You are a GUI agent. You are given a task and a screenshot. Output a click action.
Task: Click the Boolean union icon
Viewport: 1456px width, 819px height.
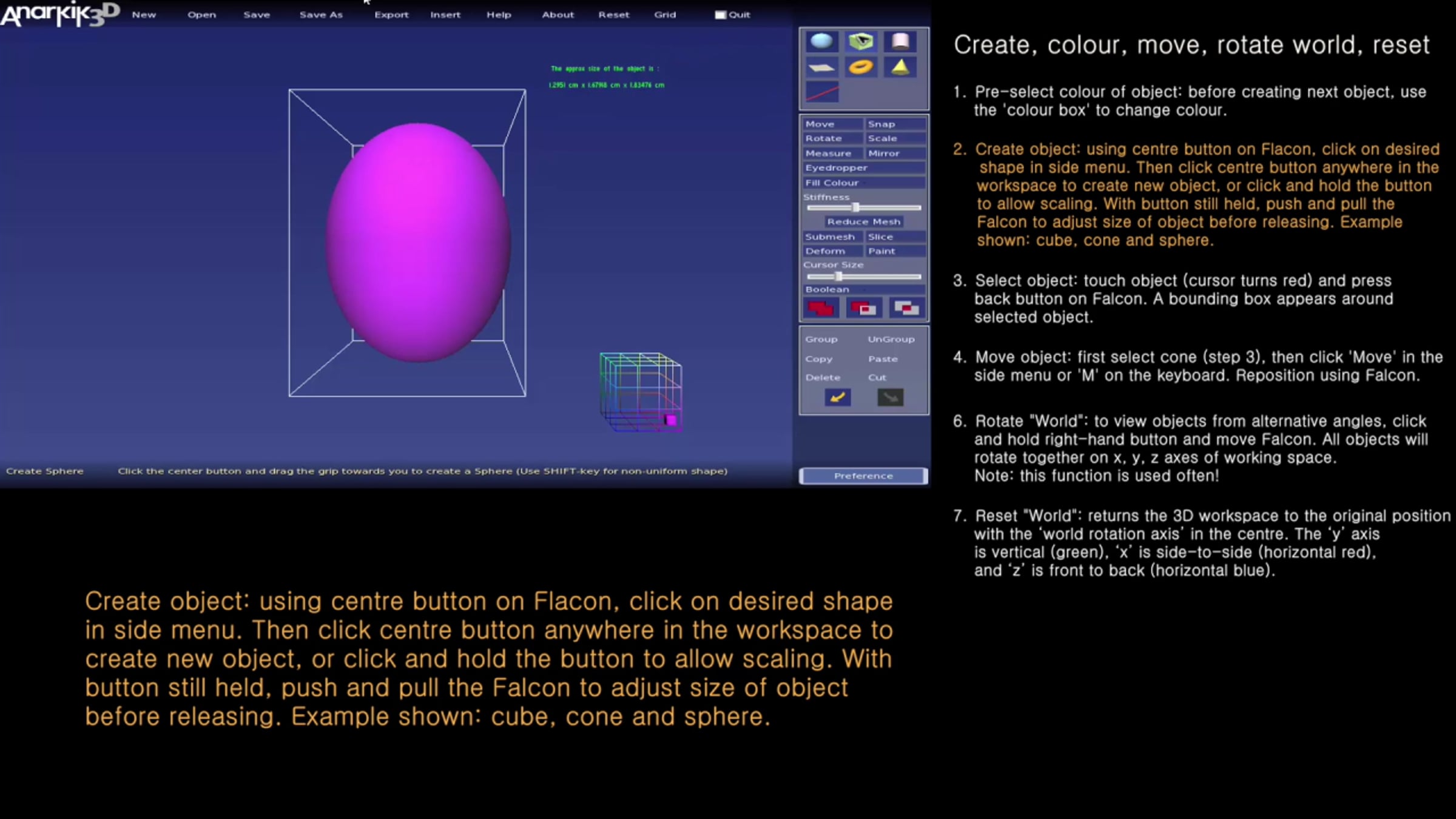(x=821, y=308)
